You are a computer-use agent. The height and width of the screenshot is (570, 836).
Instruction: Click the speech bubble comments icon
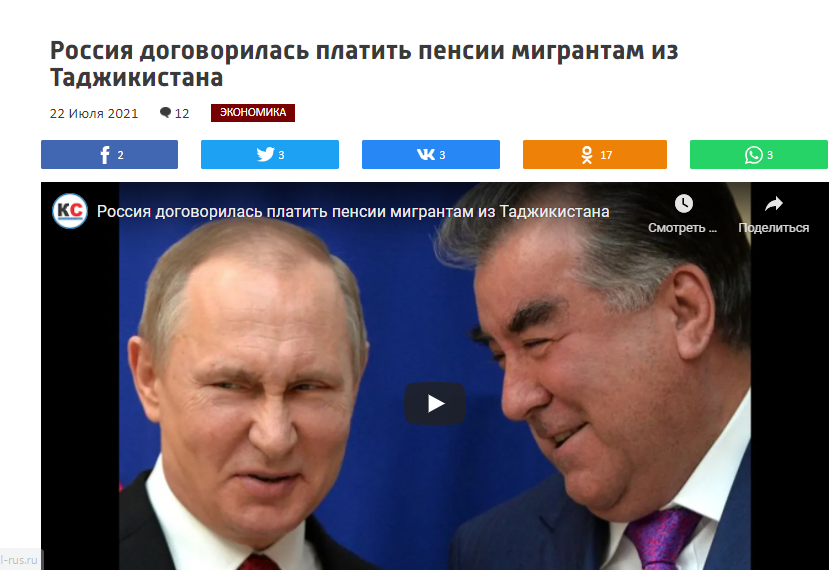tap(165, 113)
